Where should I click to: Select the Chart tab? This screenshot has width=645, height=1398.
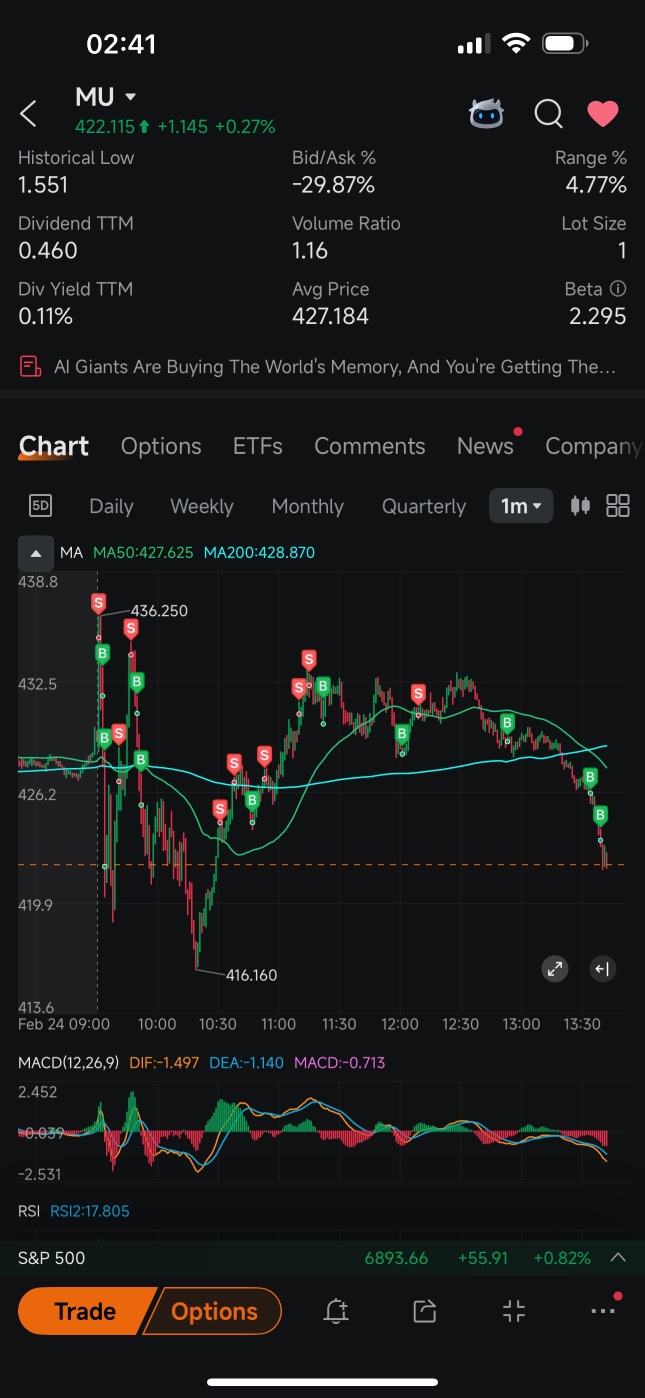pyautogui.click(x=54, y=446)
